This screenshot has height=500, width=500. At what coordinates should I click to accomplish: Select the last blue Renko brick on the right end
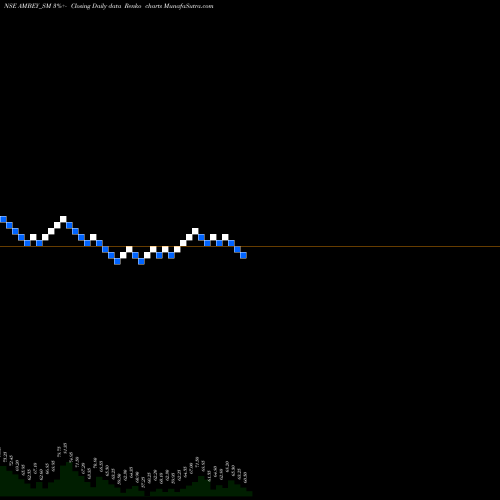pyautogui.click(x=243, y=255)
